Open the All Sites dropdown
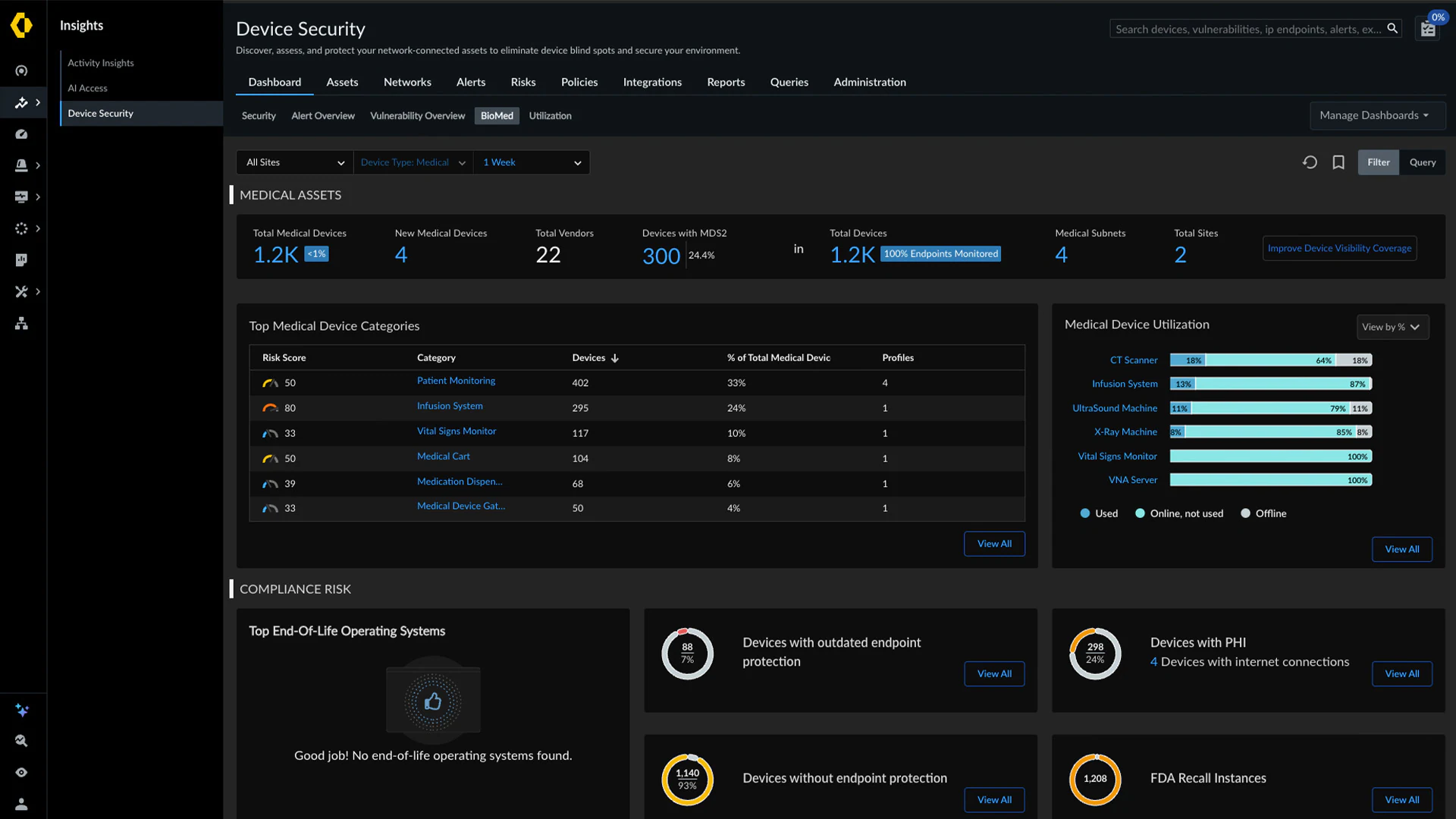The height and width of the screenshot is (819, 1456). (294, 162)
